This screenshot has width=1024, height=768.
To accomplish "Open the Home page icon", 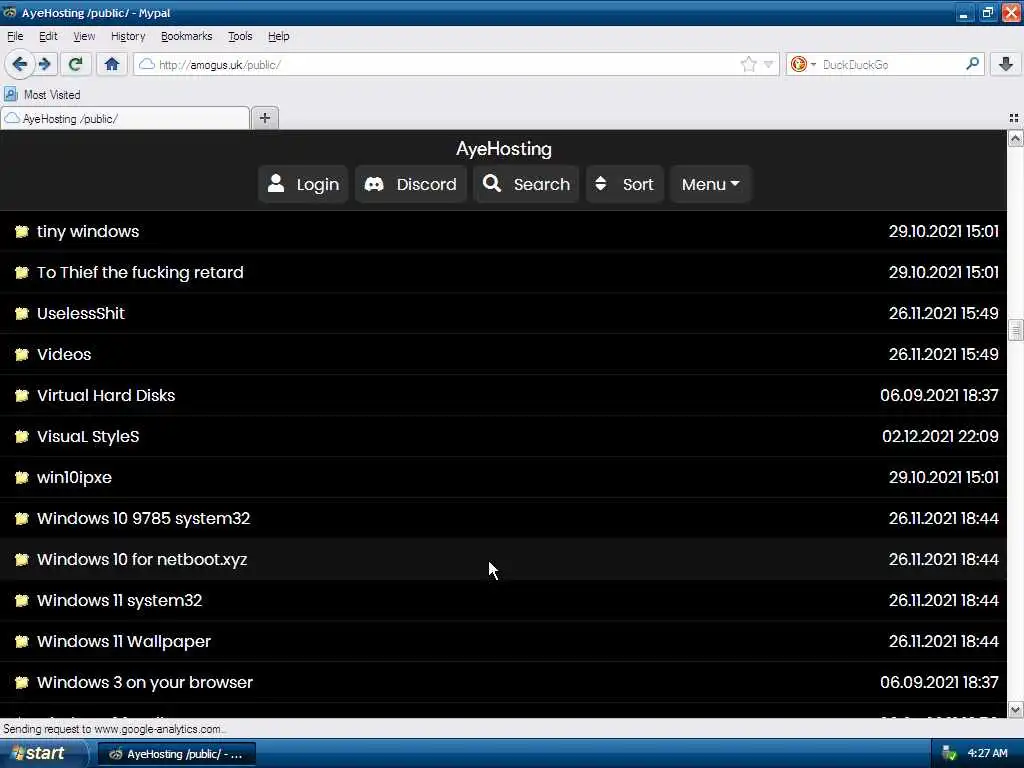I will [x=112, y=64].
